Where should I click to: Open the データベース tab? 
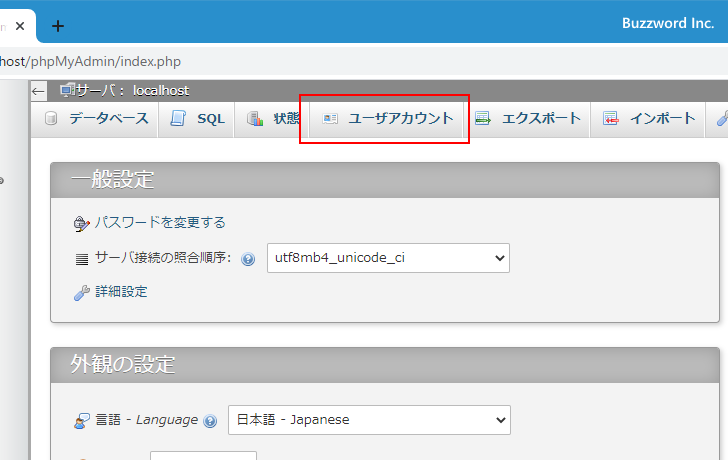[x=95, y=119]
